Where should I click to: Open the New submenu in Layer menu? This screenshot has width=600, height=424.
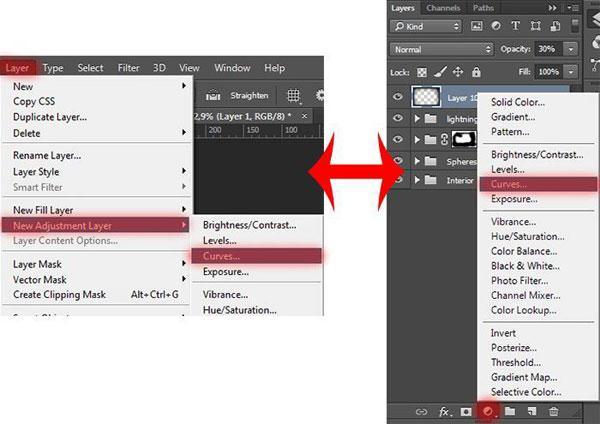pyautogui.click(x=95, y=86)
